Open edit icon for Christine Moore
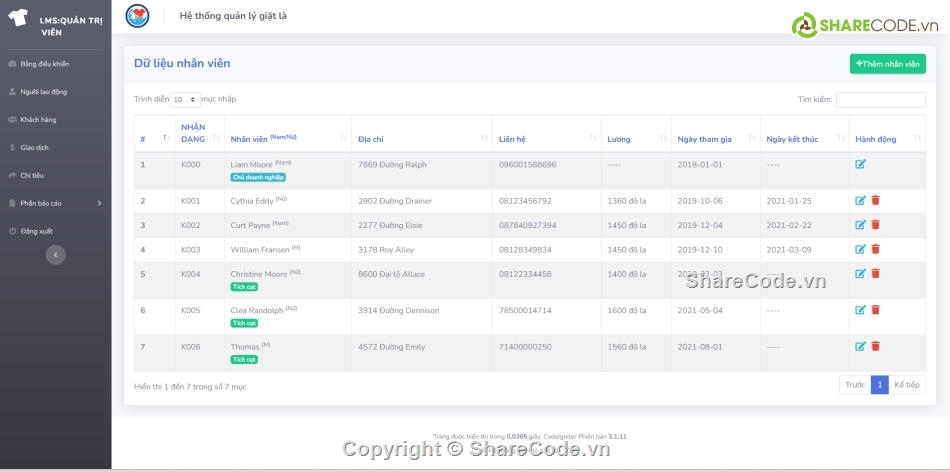The image size is (950, 472). (x=860, y=273)
